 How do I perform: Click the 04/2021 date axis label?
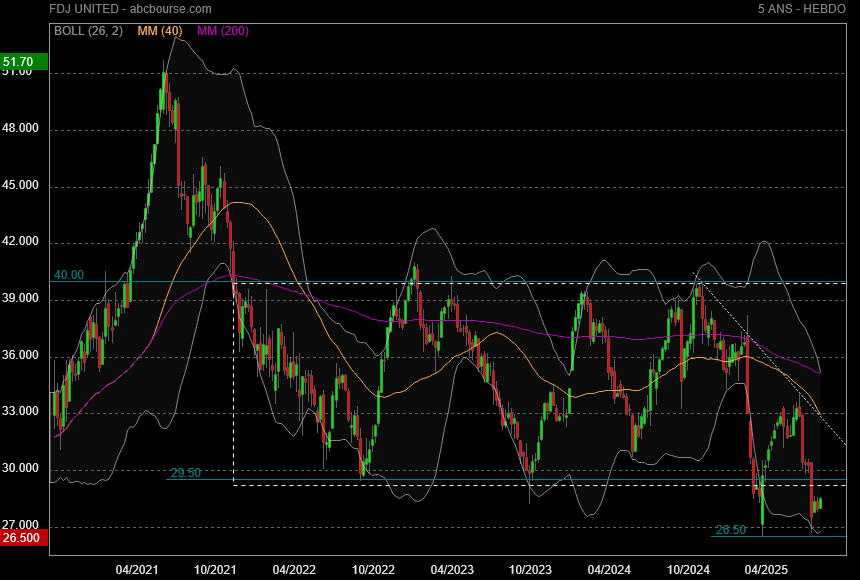[x=137, y=570]
